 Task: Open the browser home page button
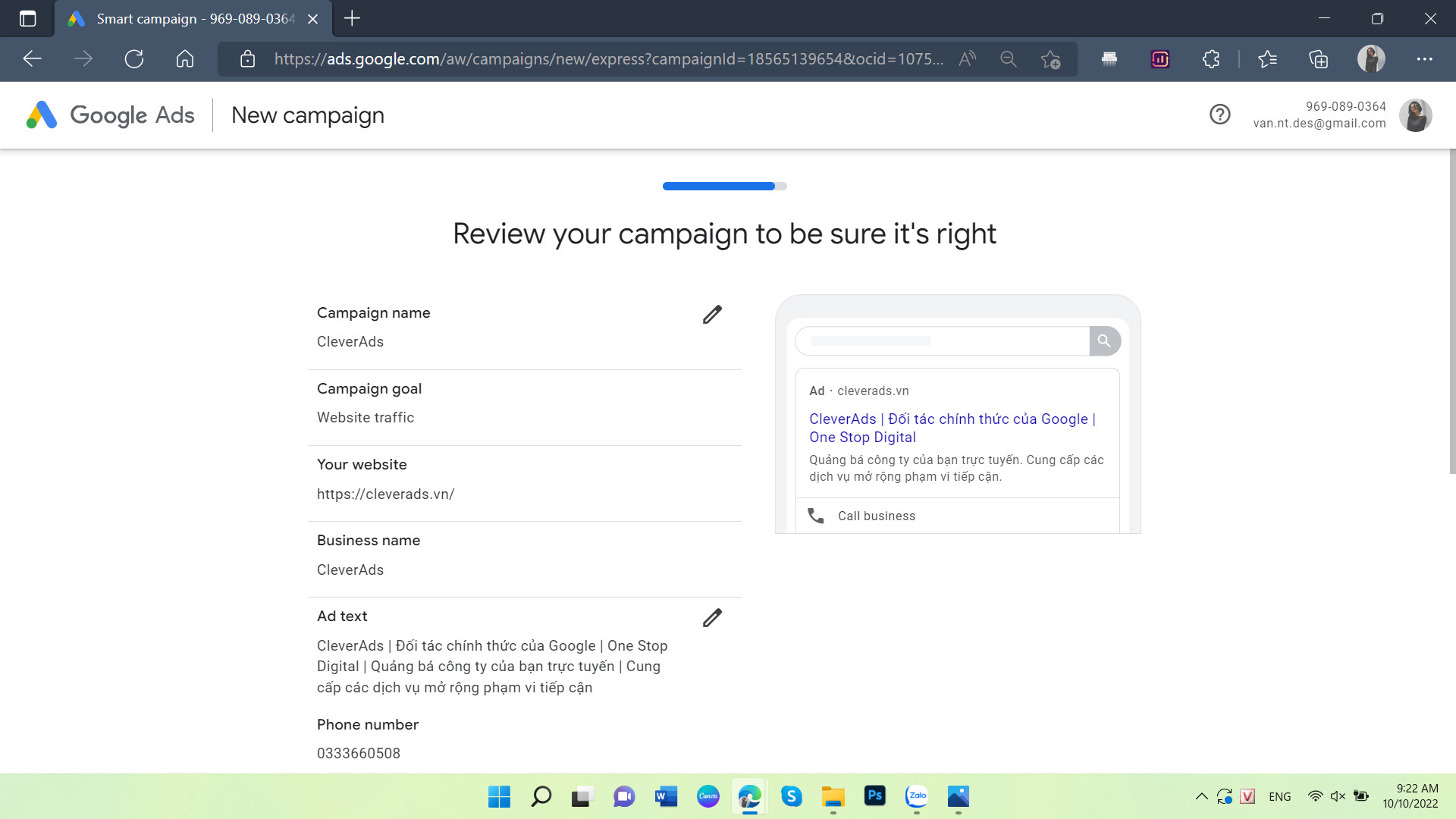point(185,59)
